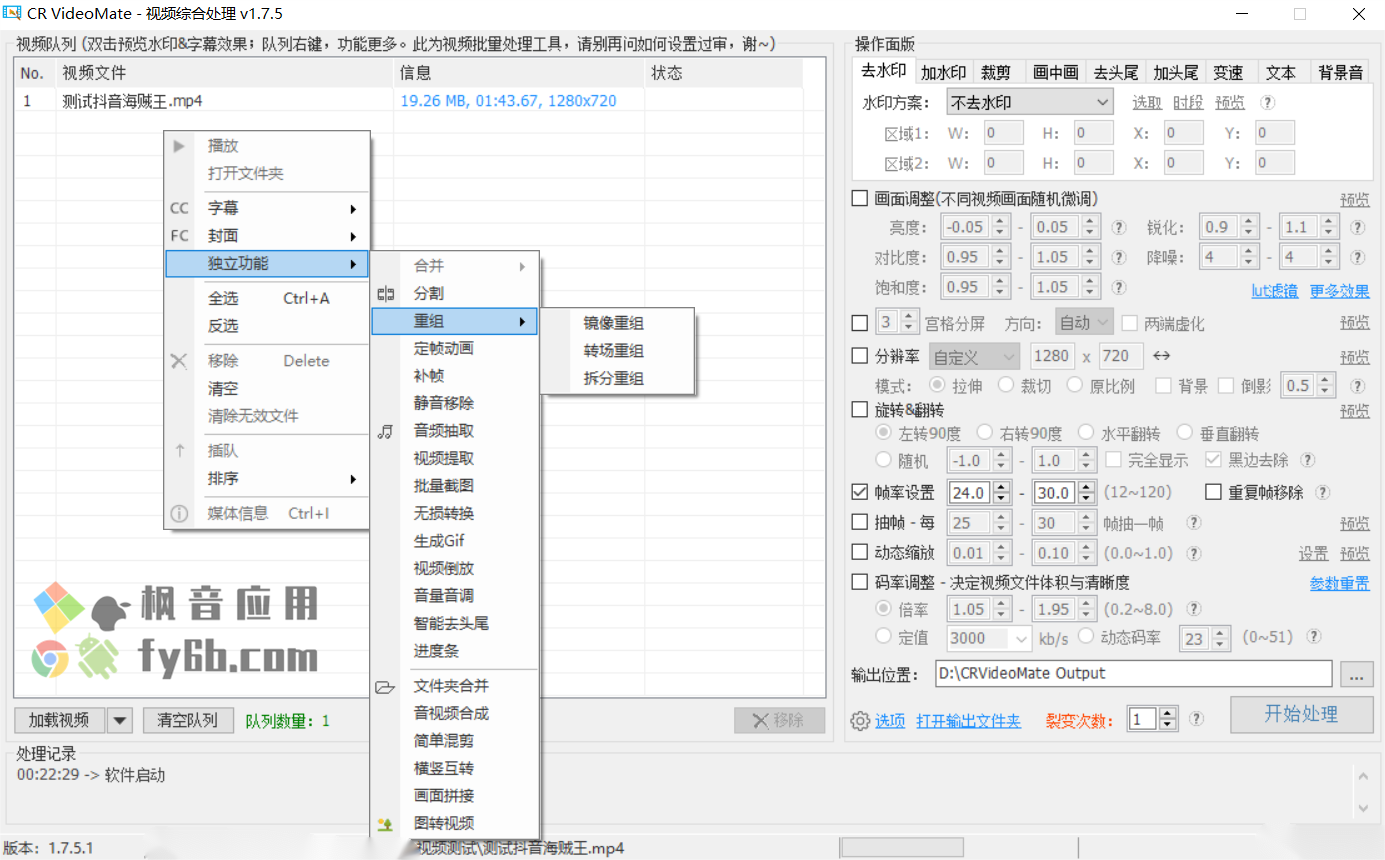Click help icon for 动态码率 (0~51)
The width and height of the screenshot is (1385, 860).
click(1314, 637)
